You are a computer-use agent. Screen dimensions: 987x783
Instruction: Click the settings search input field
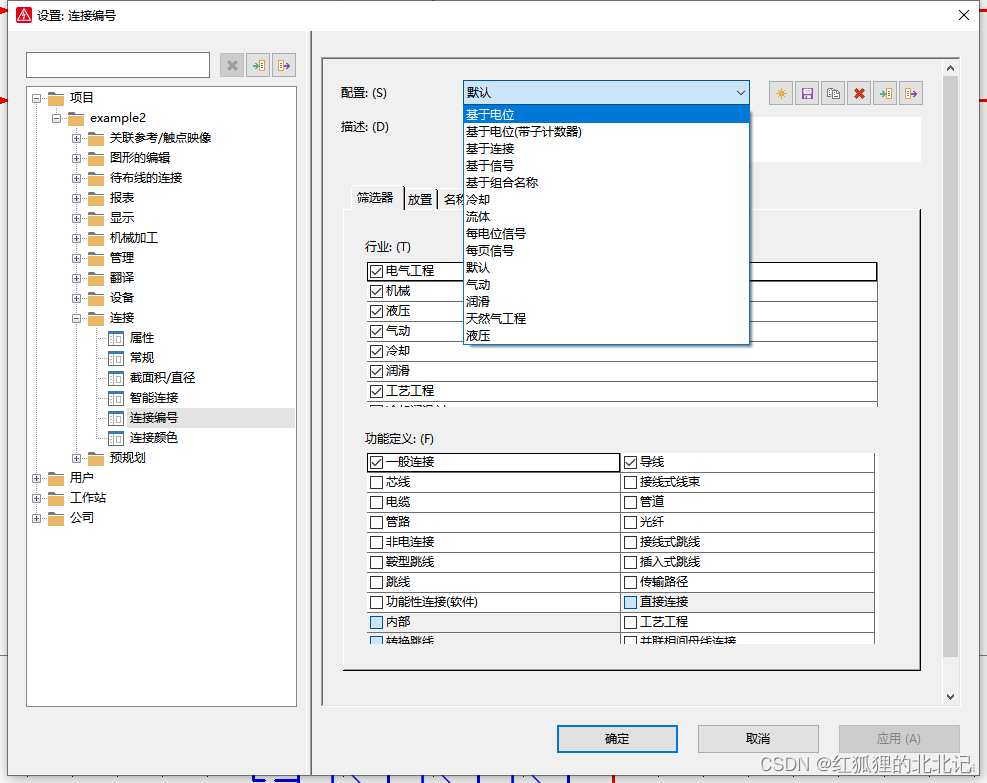pyautogui.click(x=118, y=65)
